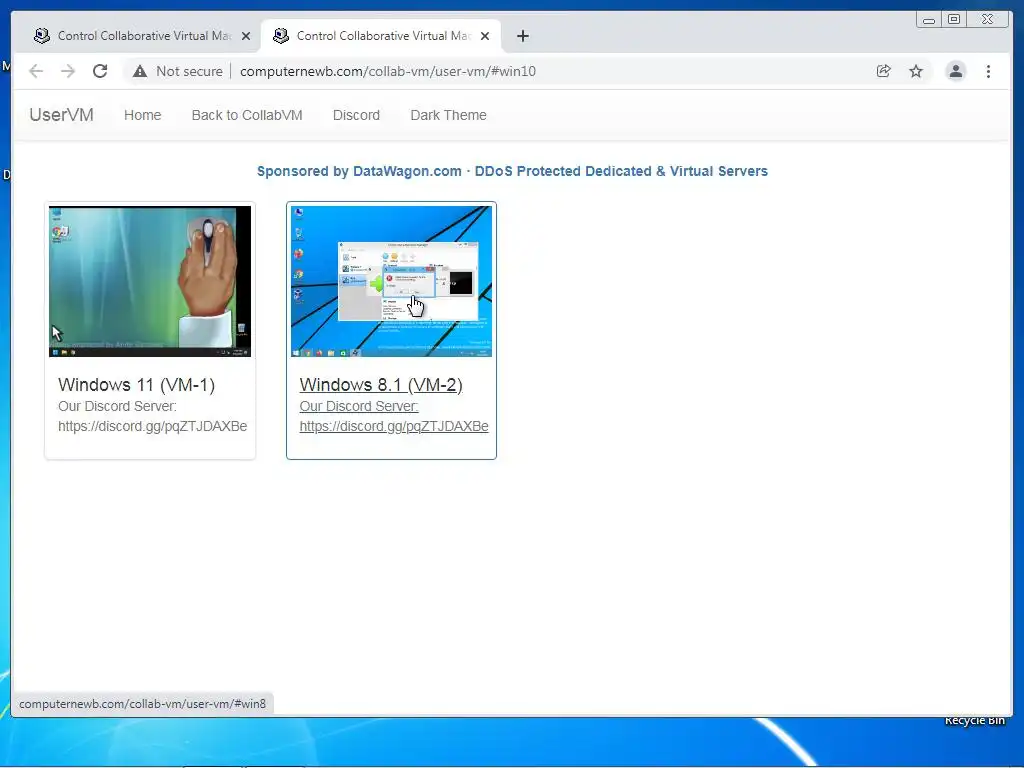Click the Windows 8.1 (VM-2) title
1024x768 pixels.
(381, 385)
